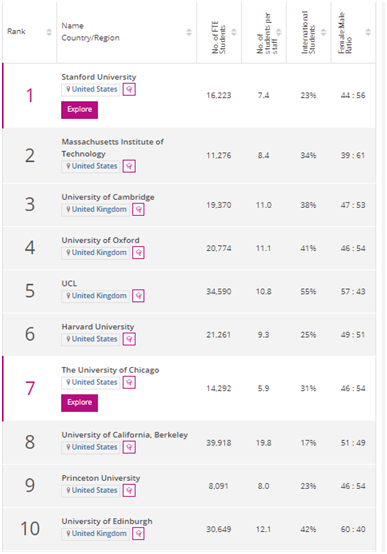Click the pink icon beside Stanford's United States tag

click(x=129, y=89)
